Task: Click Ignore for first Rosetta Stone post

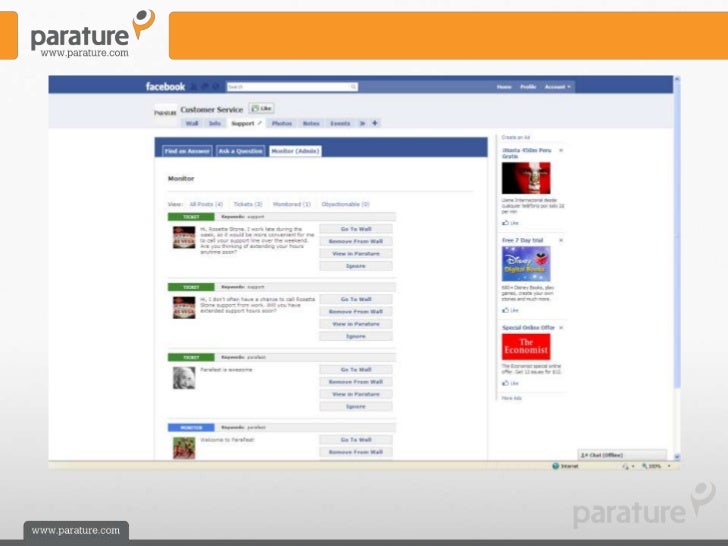Action: click(x=356, y=266)
